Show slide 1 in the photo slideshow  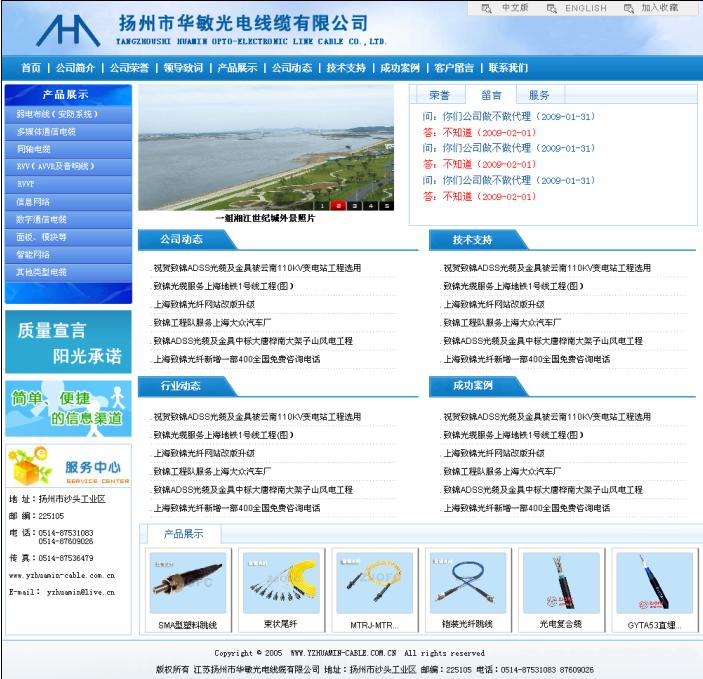pos(323,205)
